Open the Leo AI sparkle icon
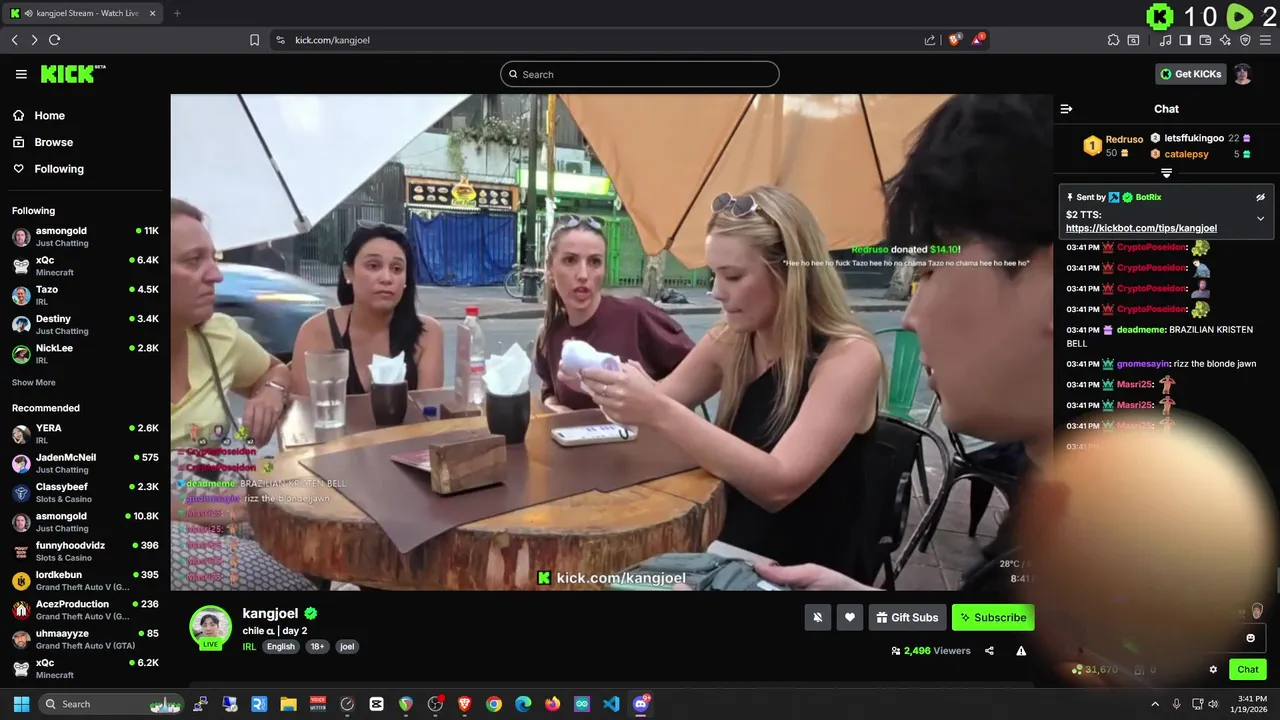Screen dimensions: 1280x720 coord(1225,40)
